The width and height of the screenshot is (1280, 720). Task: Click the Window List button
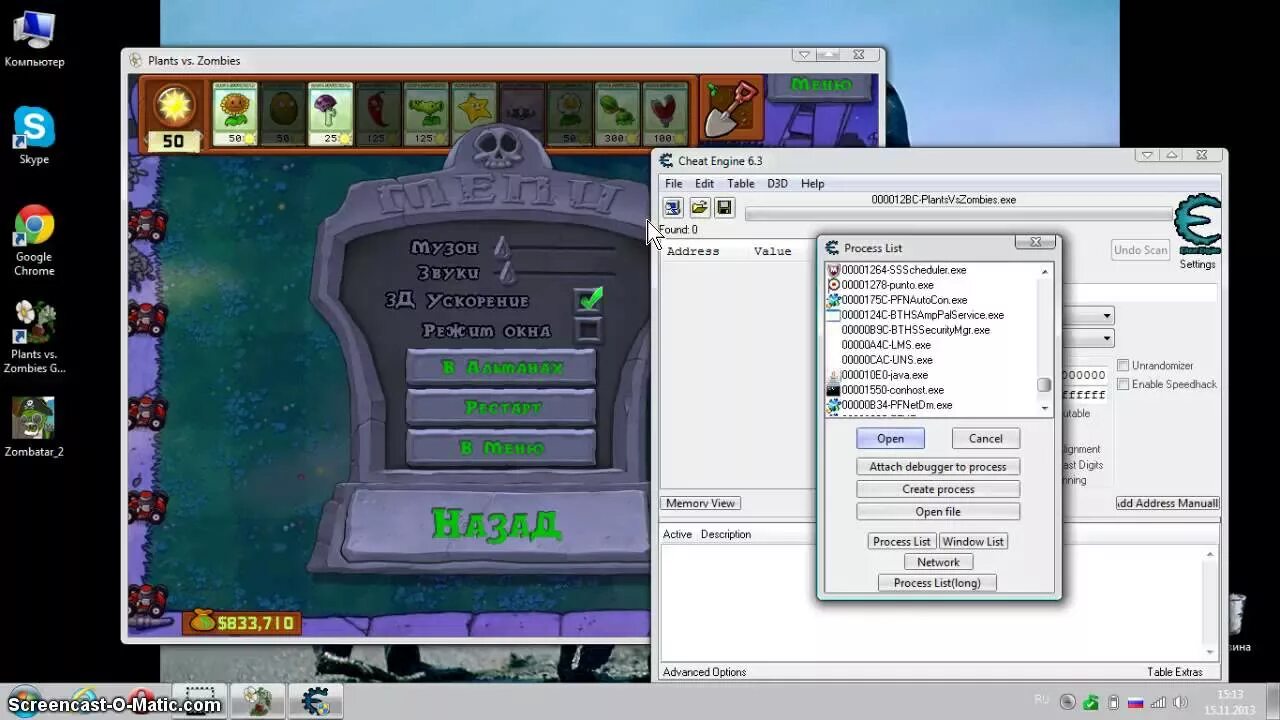click(973, 541)
